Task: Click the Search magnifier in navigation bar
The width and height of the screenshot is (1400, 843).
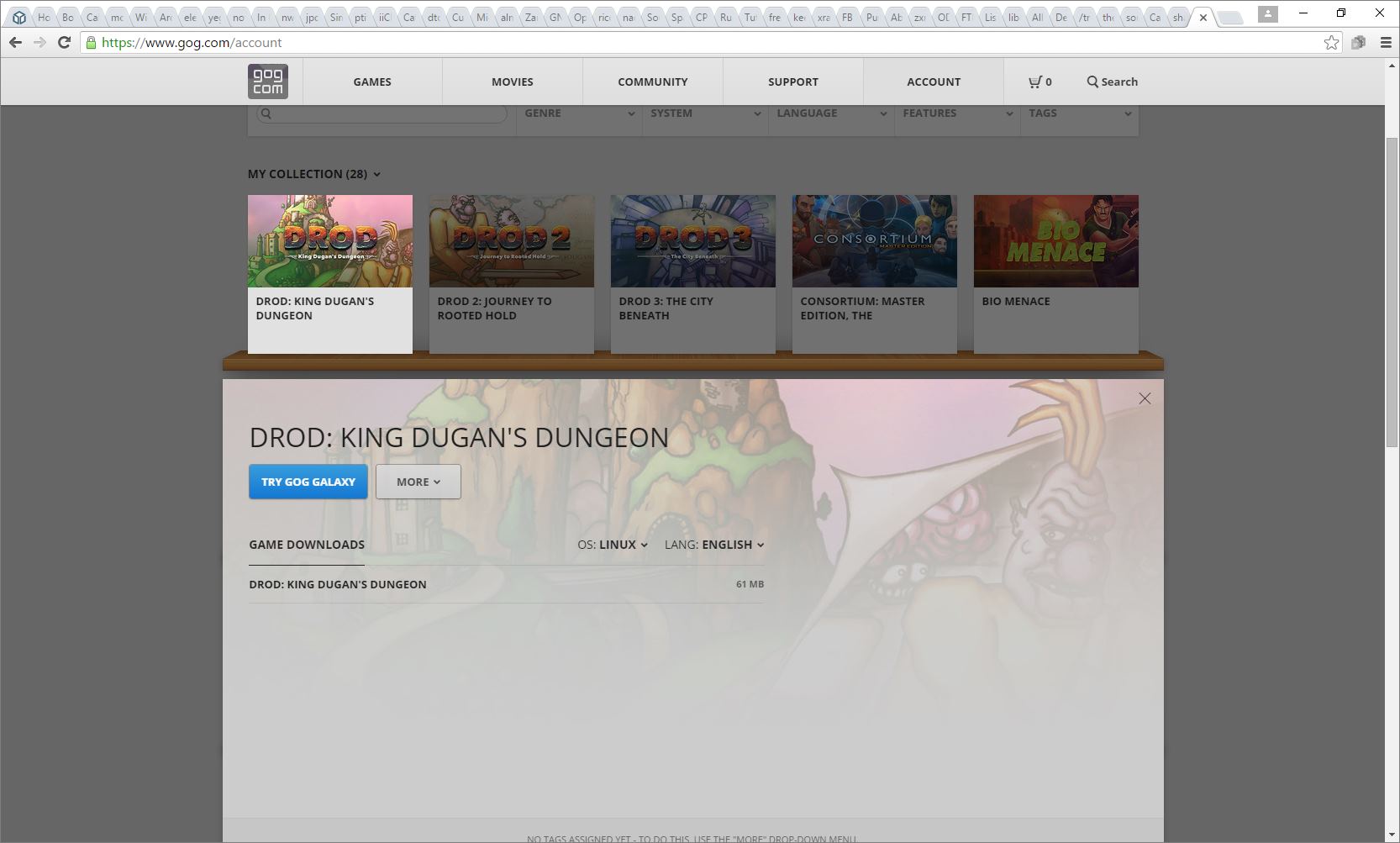Action: pyautogui.click(x=1092, y=82)
